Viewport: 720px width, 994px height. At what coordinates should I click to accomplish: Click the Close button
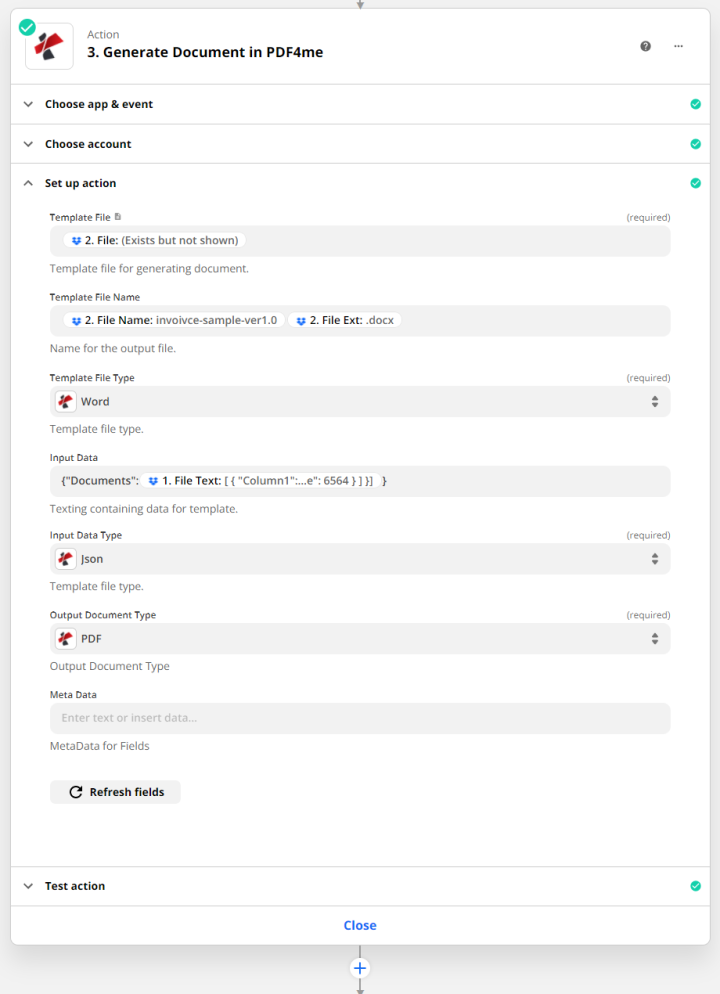360,924
